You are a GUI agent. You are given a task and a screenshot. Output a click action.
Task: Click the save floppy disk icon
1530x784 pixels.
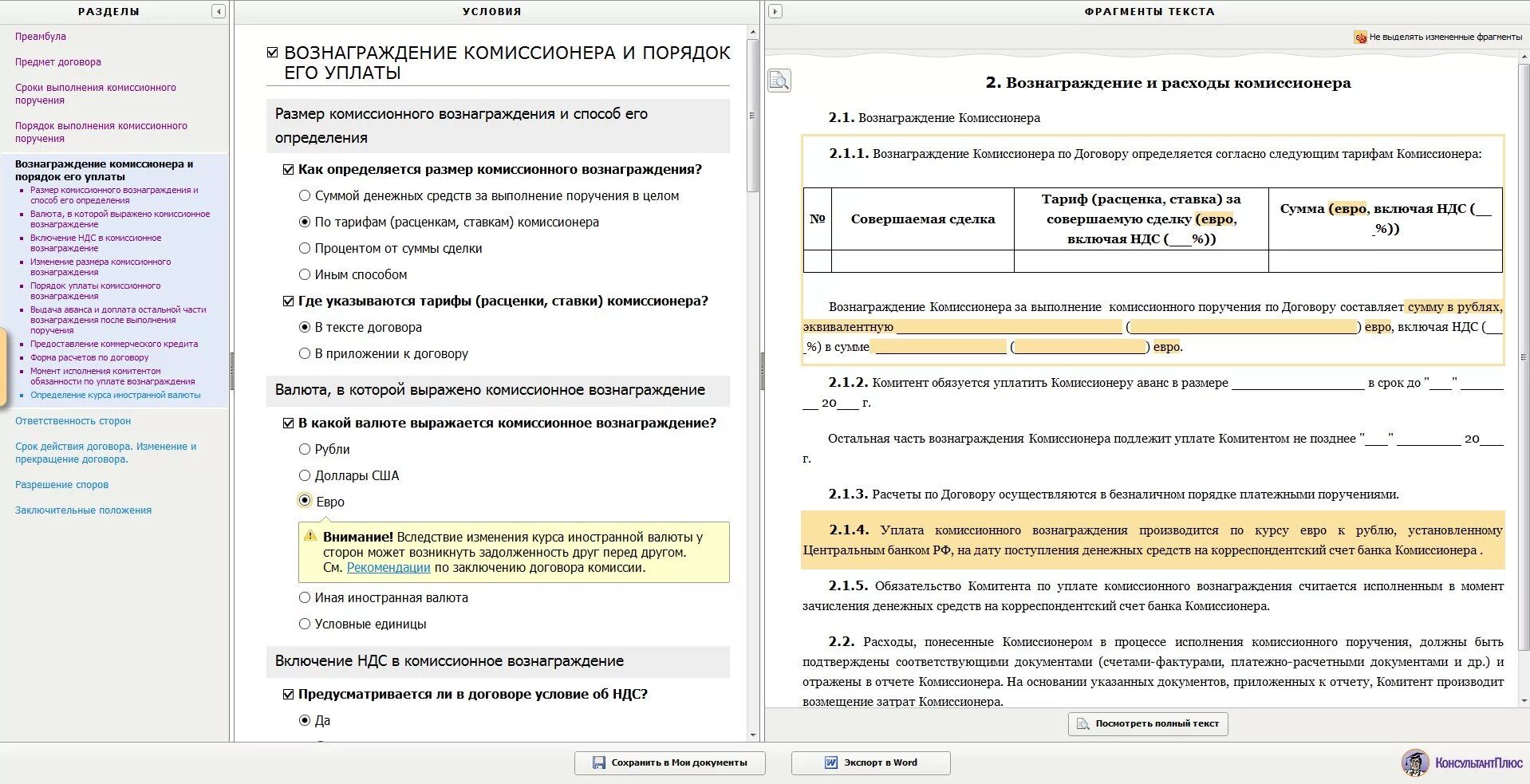coord(599,762)
